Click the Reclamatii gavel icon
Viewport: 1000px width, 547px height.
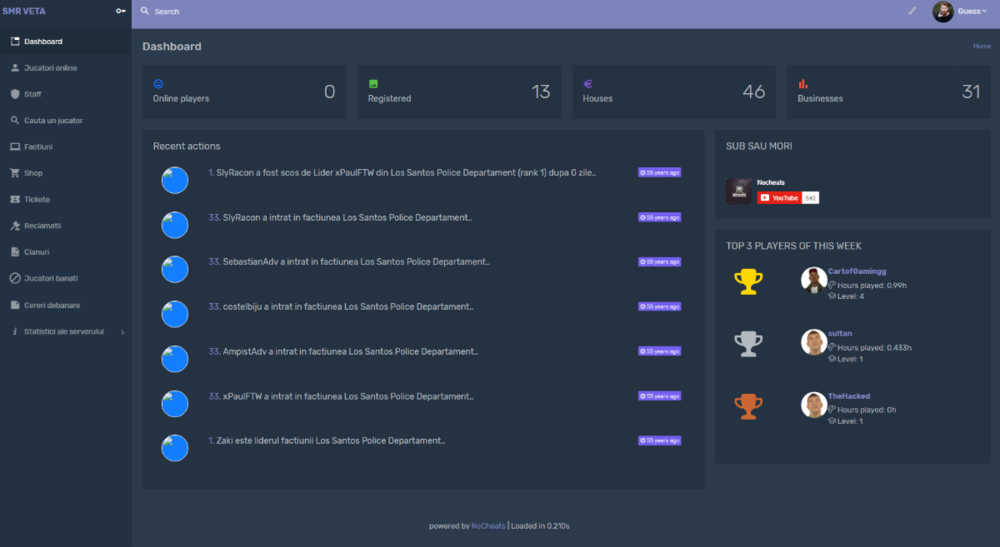[15, 226]
